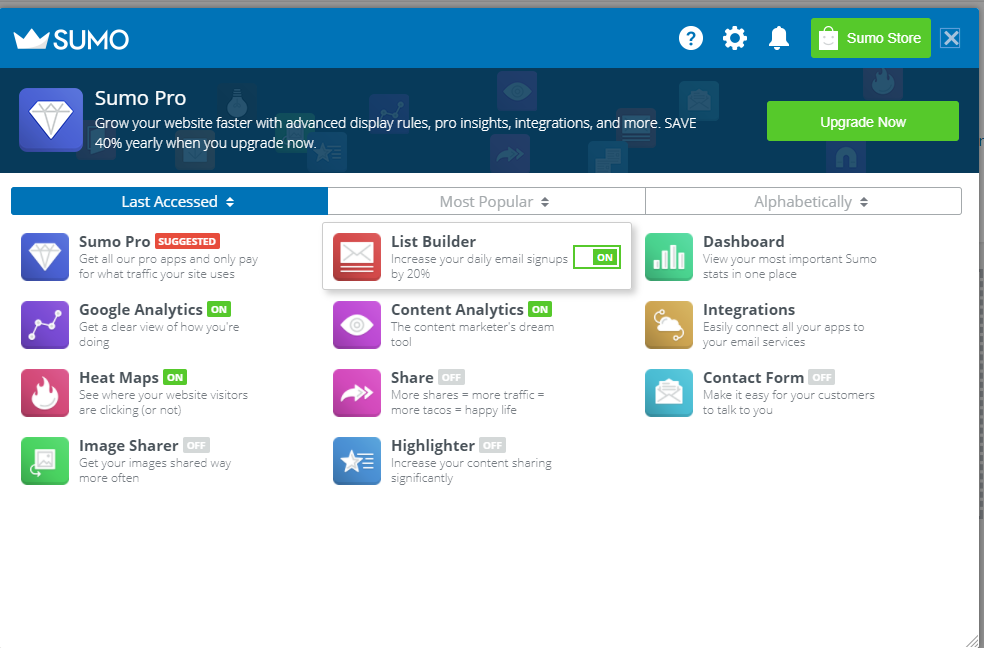984x648 pixels.
Task: Toggle Content Analytics ON badge
Action: 540,309
